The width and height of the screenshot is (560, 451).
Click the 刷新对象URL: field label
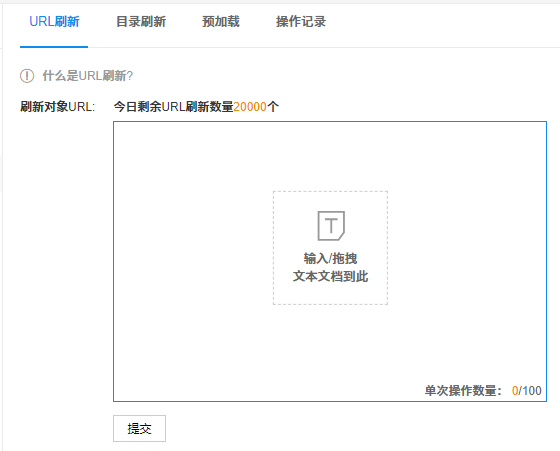(x=58, y=107)
